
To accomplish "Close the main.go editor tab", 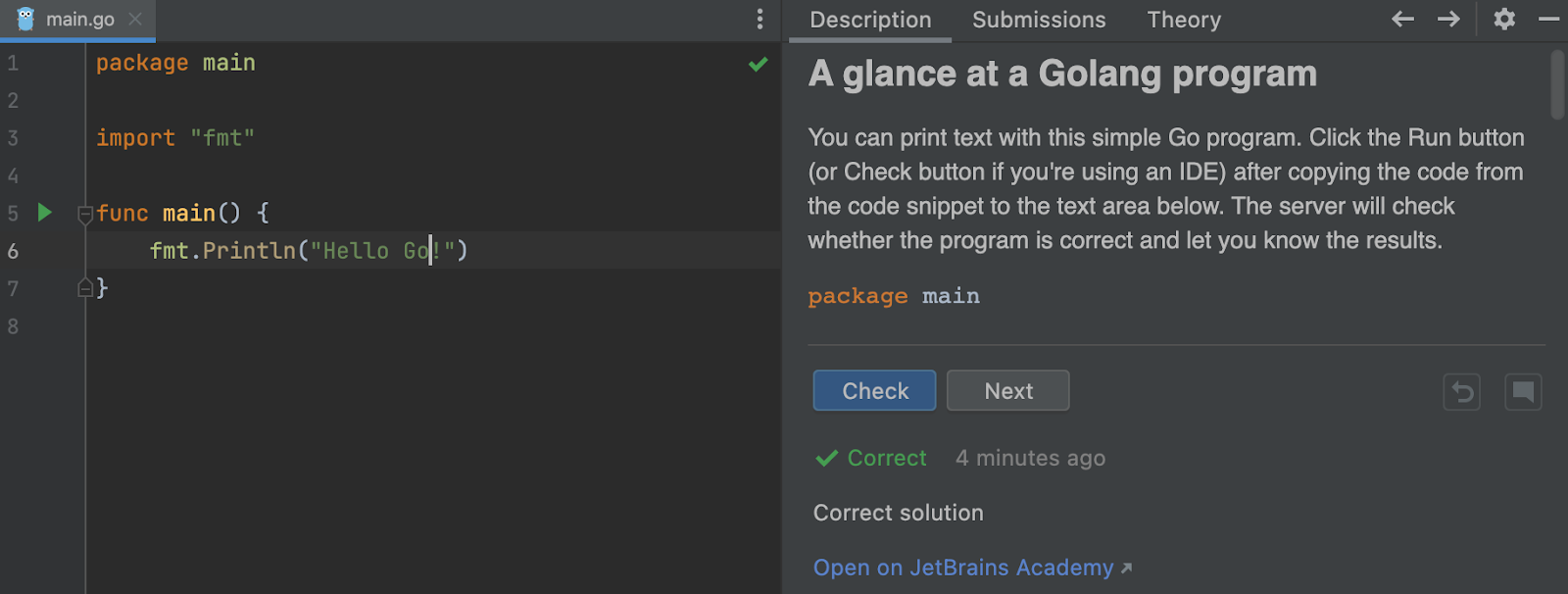I will click(x=135, y=20).
